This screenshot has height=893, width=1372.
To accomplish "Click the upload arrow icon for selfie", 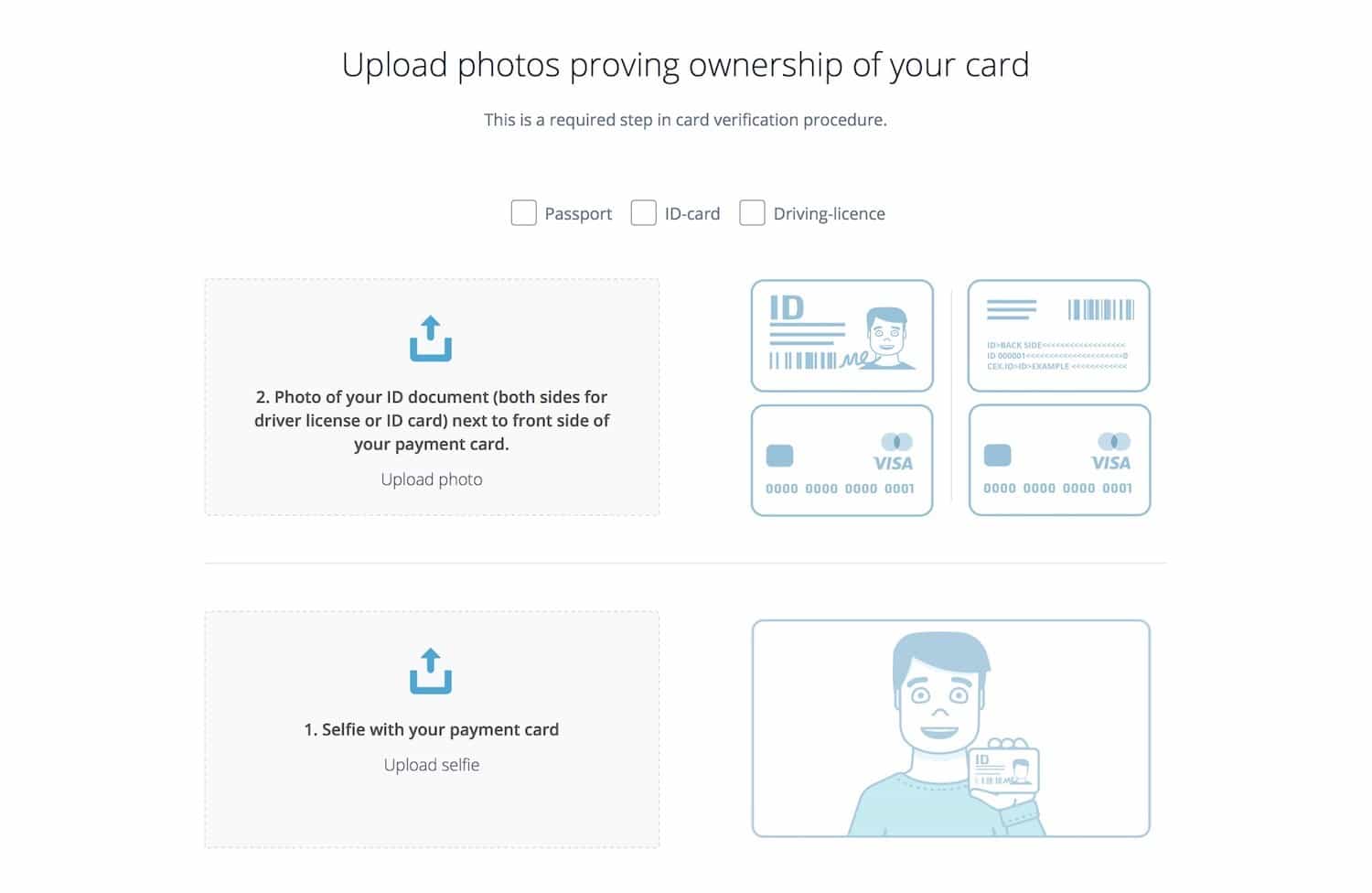I will [x=431, y=672].
